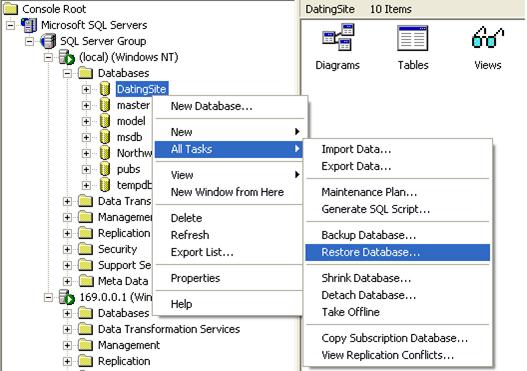The height and width of the screenshot is (371, 527).
Task: Choose Export List... menu entry
Action: click(x=229, y=252)
